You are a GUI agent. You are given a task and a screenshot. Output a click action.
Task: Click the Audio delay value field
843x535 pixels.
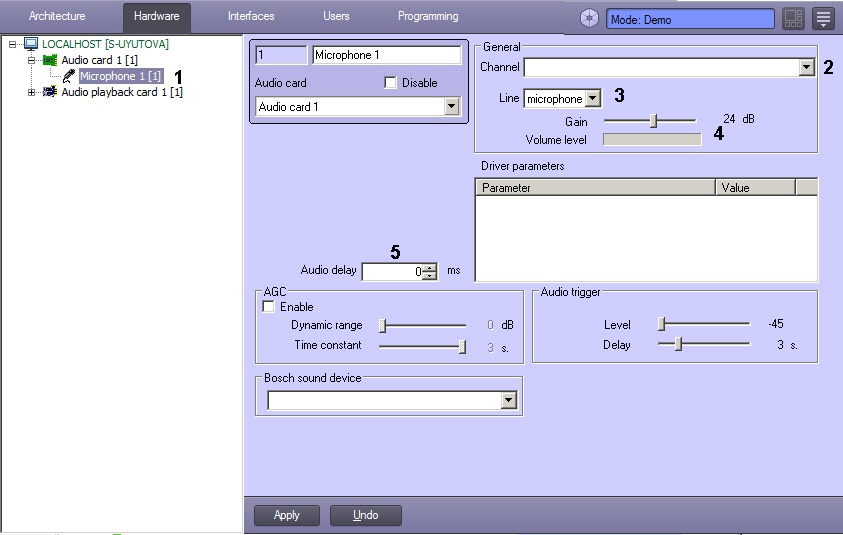(392, 272)
